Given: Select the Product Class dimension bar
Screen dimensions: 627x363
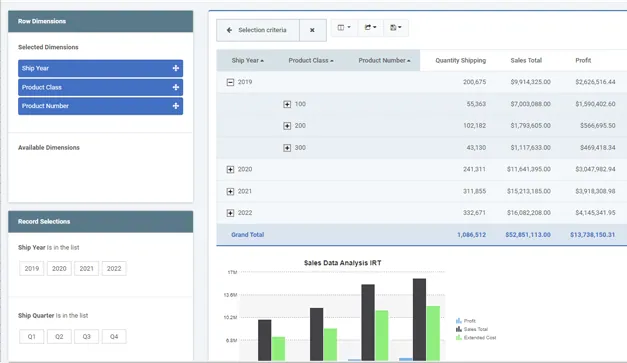Looking at the screenshot, I should click(x=100, y=87).
